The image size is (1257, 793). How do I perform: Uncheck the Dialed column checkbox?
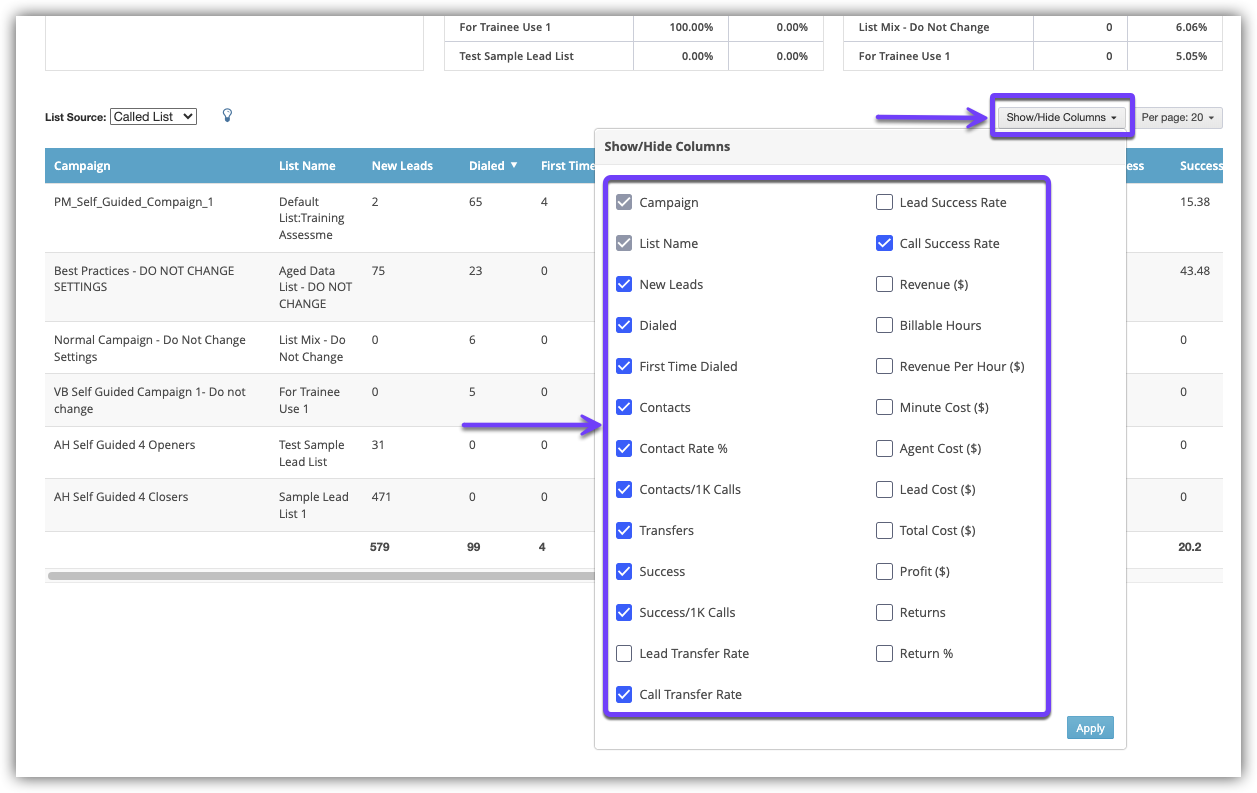coord(624,325)
